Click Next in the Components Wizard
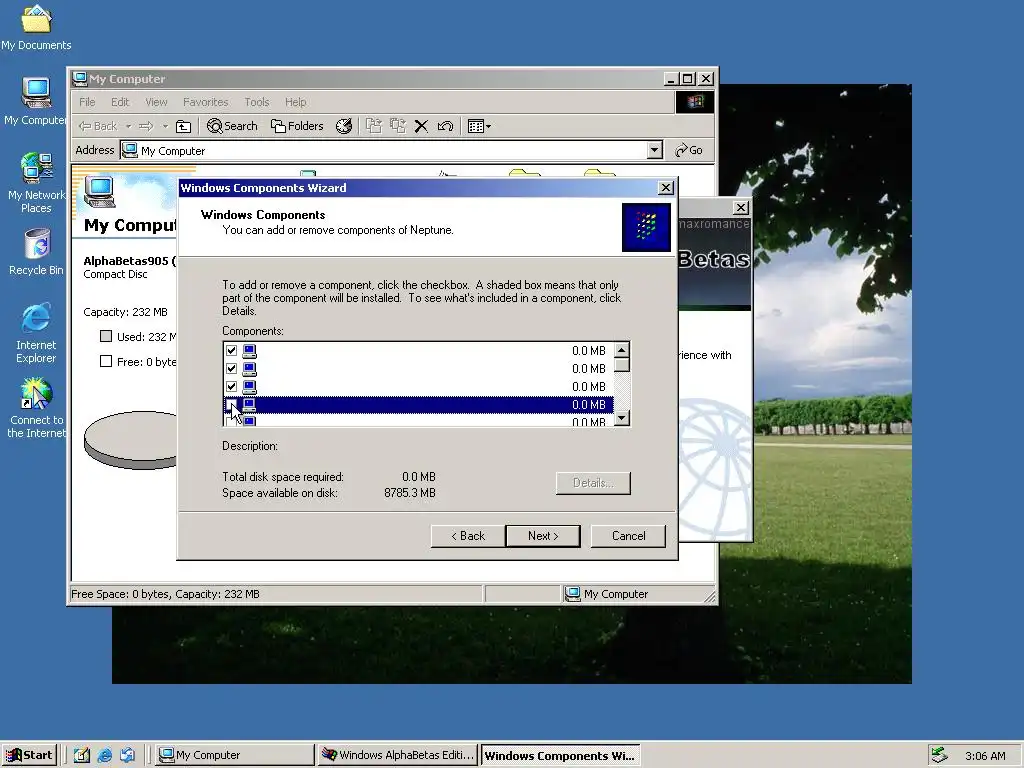 543,536
